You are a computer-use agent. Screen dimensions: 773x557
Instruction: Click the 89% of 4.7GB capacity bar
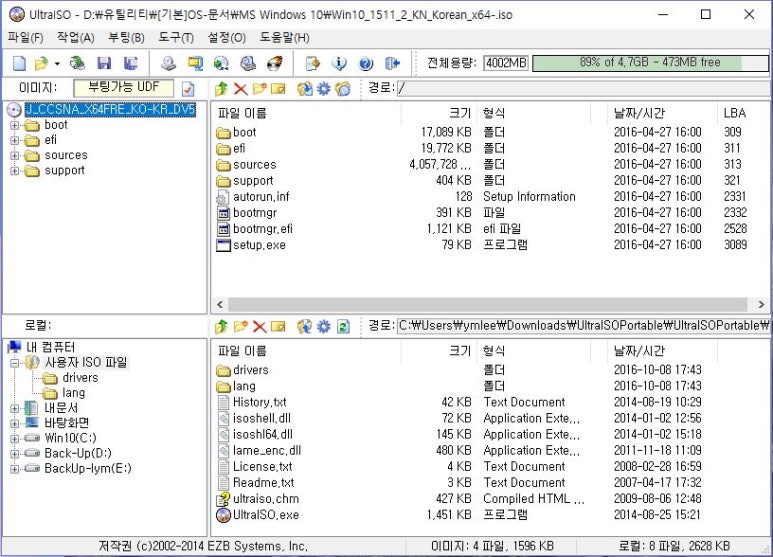(650, 63)
